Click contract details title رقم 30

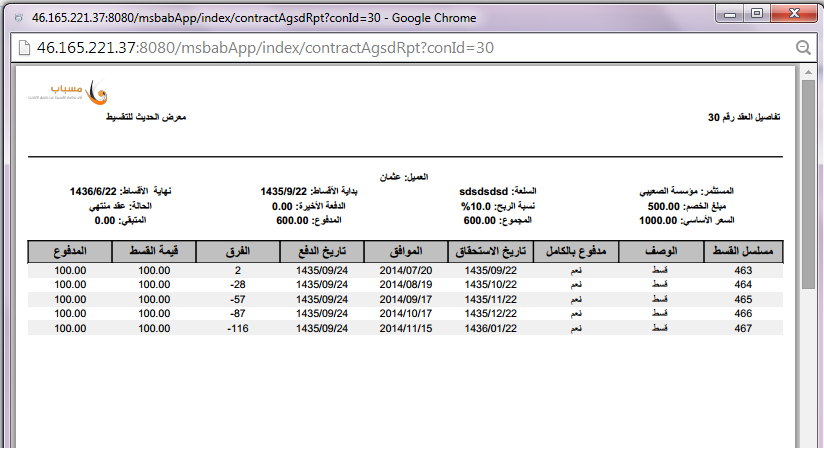(744, 117)
